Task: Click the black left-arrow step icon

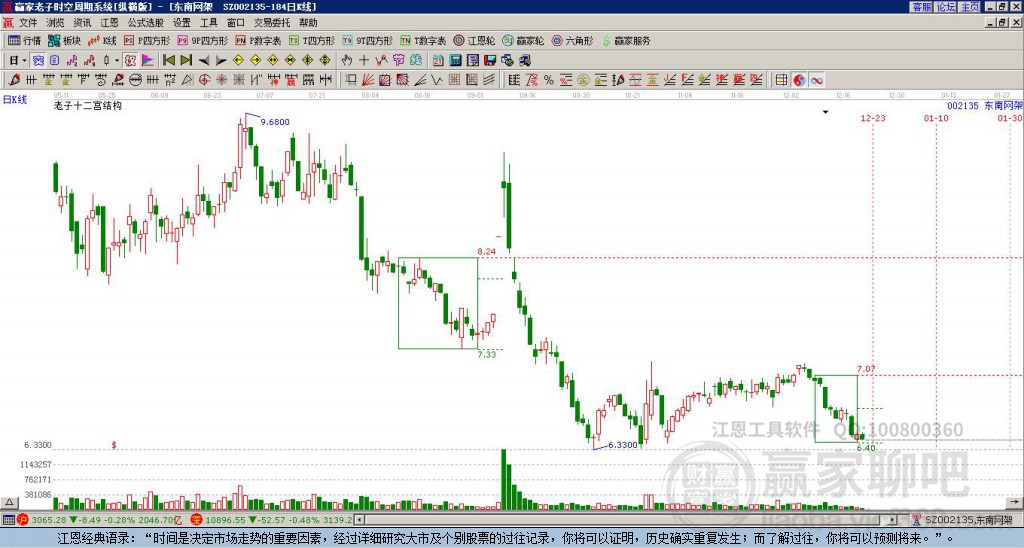Action: tap(204, 60)
